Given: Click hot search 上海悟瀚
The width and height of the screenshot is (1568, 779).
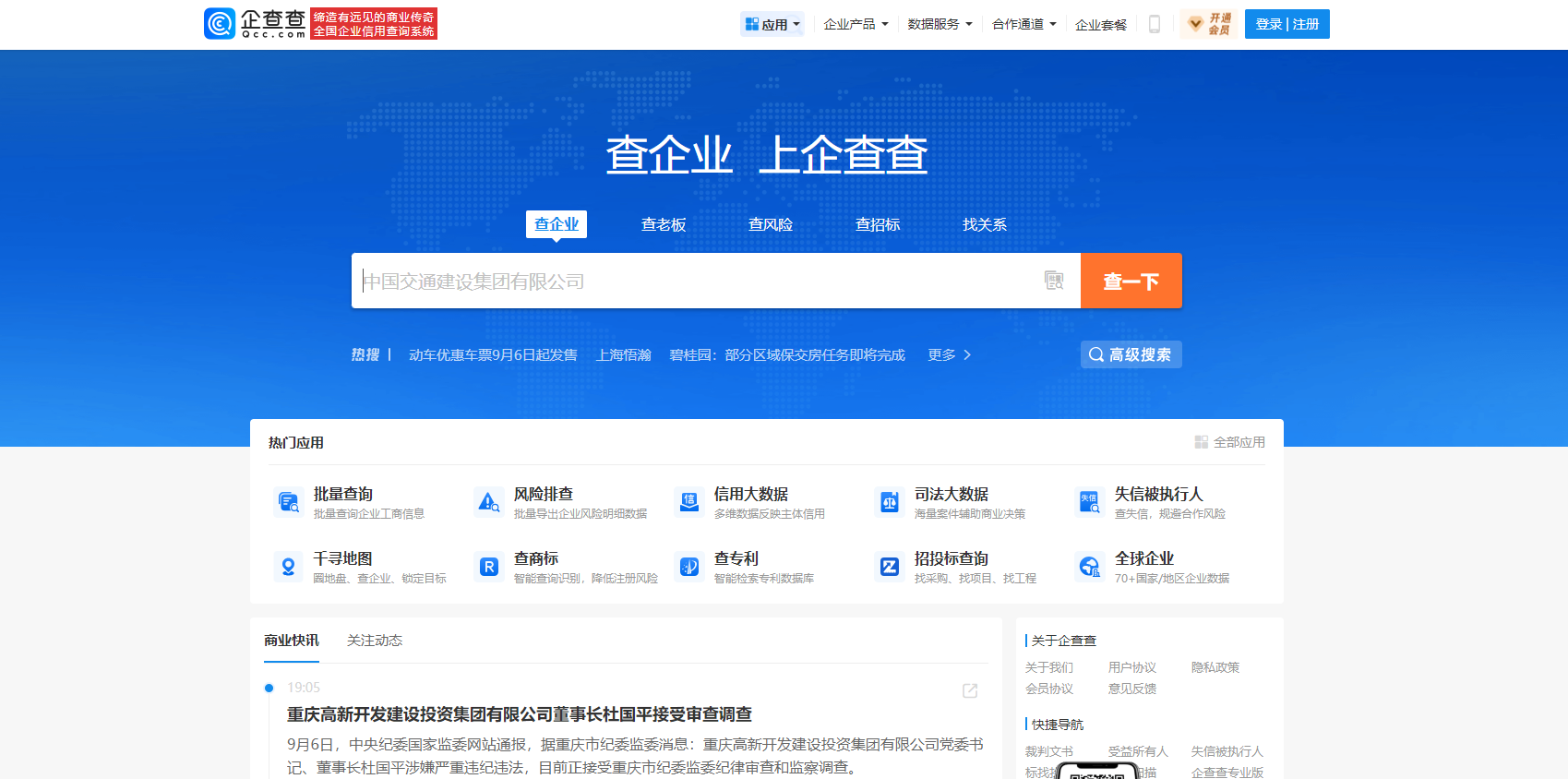Looking at the screenshot, I should click(624, 354).
